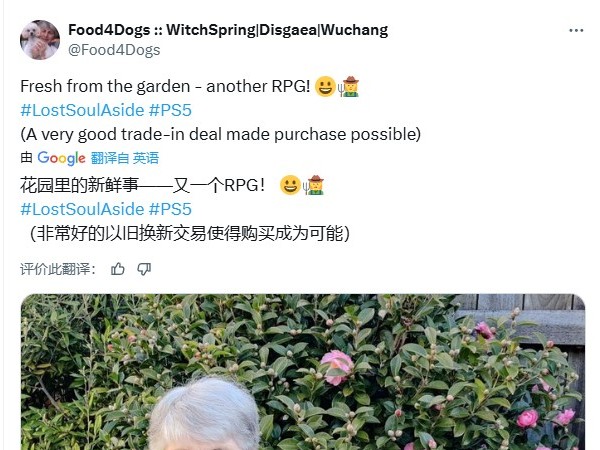600x450 pixels.
Task: Open the @Food4Dogs handle link
Action: click(114, 50)
